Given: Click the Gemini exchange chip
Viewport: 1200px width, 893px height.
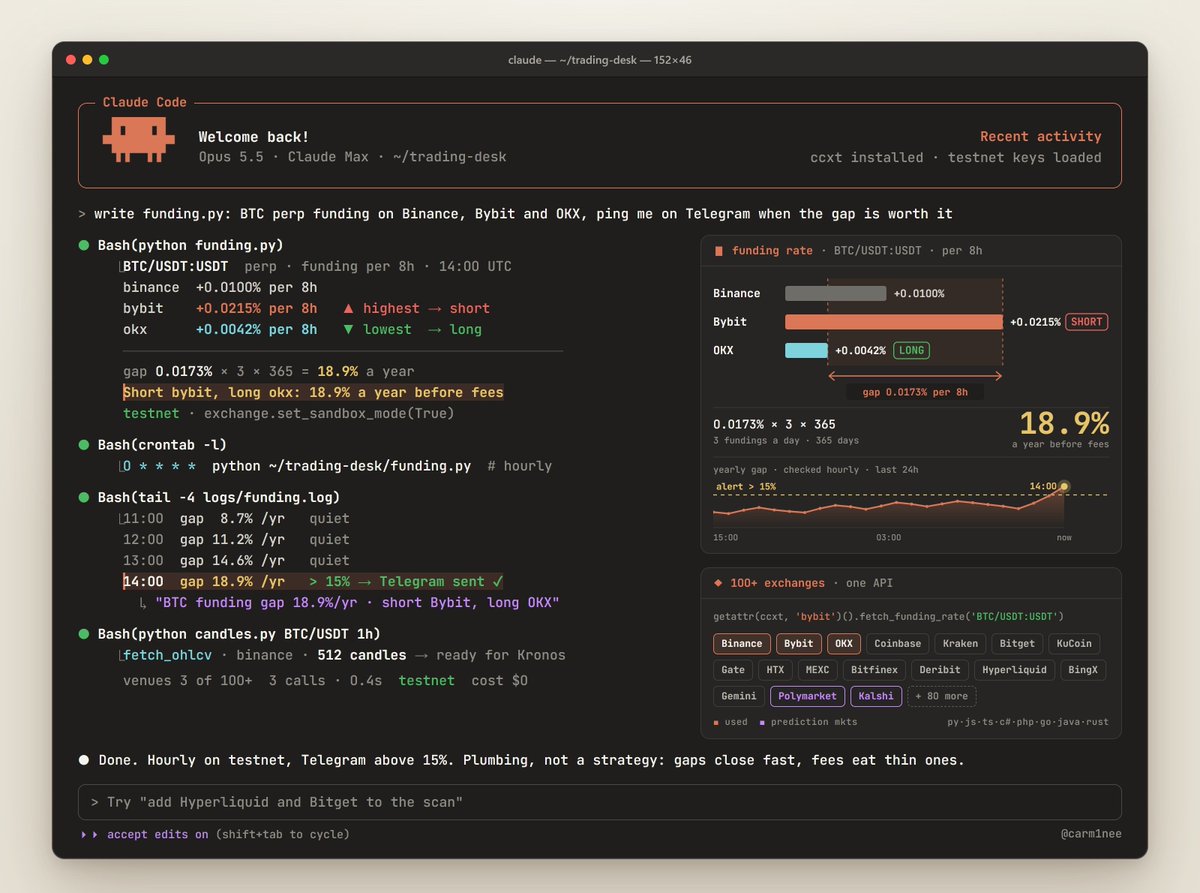Looking at the screenshot, I should pos(739,696).
